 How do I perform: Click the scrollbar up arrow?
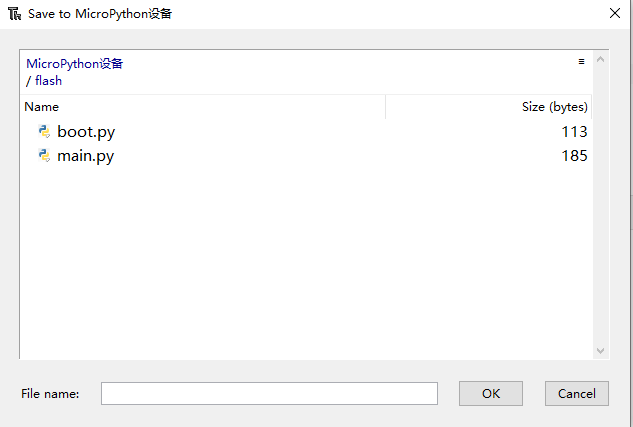(x=600, y=59)
